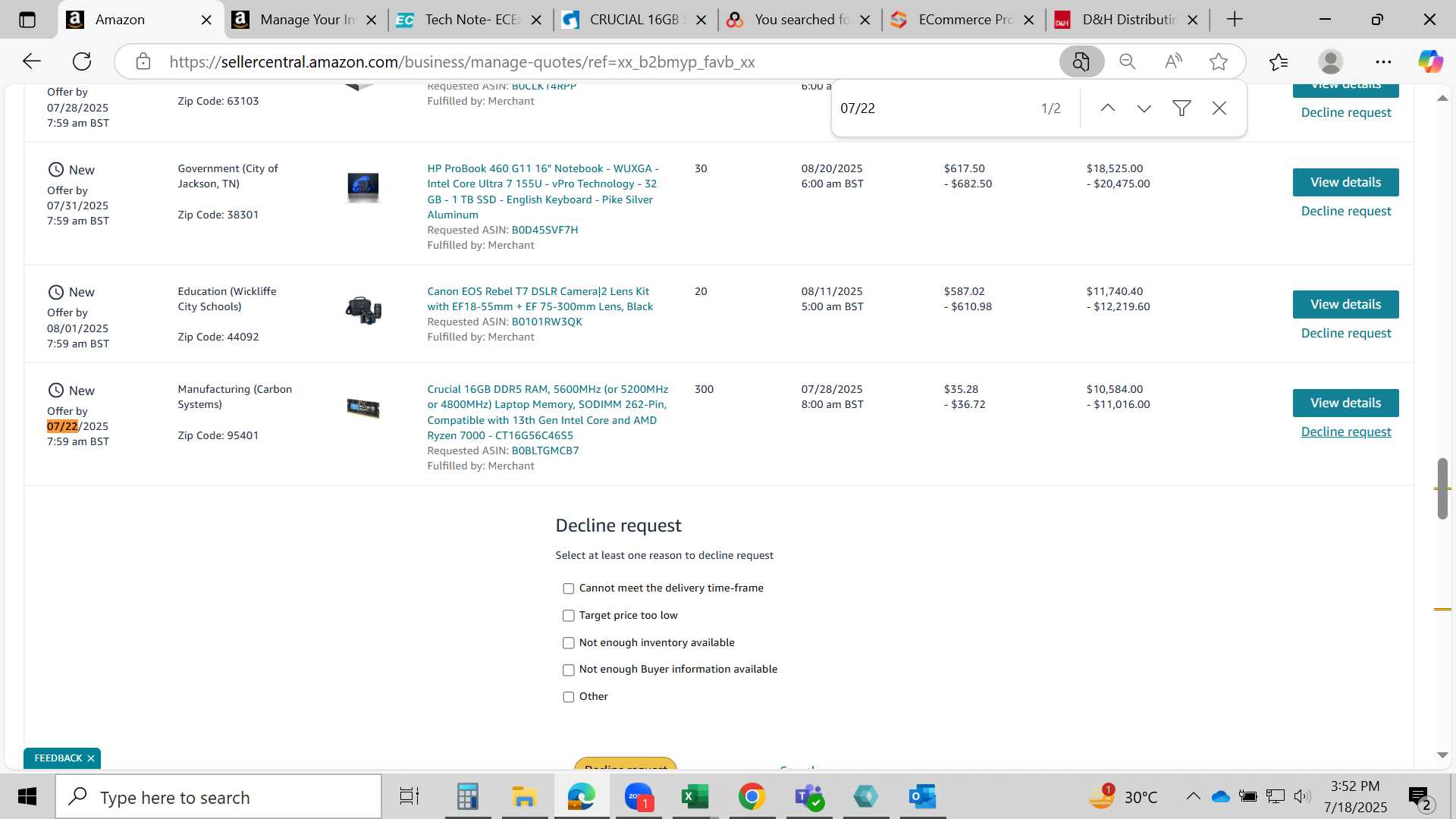
Task: Reload the Seller Central page
Action: pyautogui.click(x=82, y=61)
